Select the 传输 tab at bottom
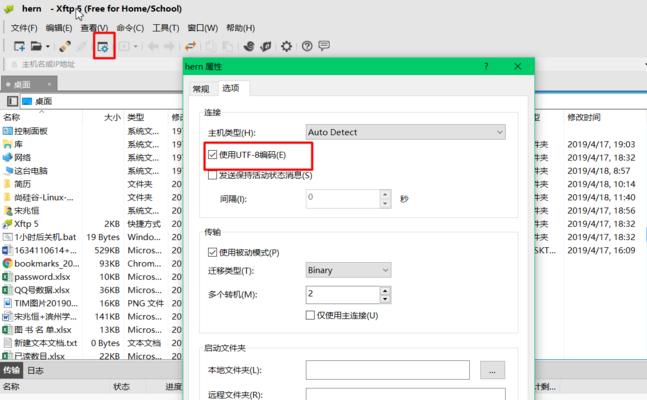Image resolution: width=647 pixels, height=400 pixels. (12, 370)
